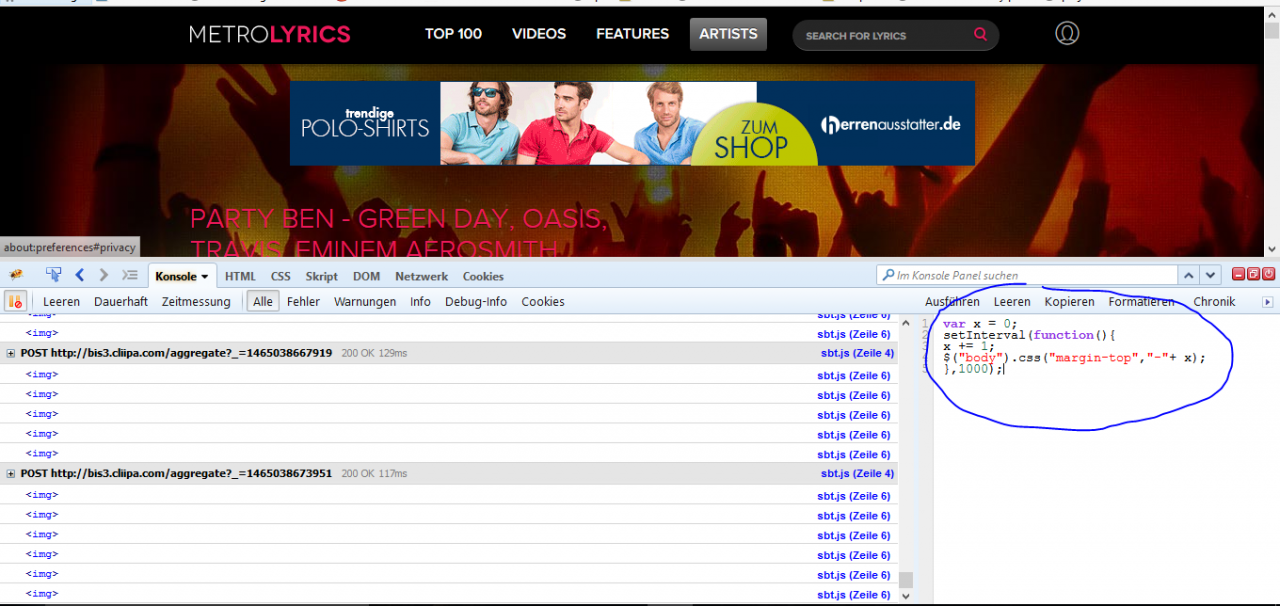Image resolution: width=1280 pixels, height=606 pixels.
Task: Toggle Cookies filter beside Debug-Info
Action: click(x=543, y=301)
